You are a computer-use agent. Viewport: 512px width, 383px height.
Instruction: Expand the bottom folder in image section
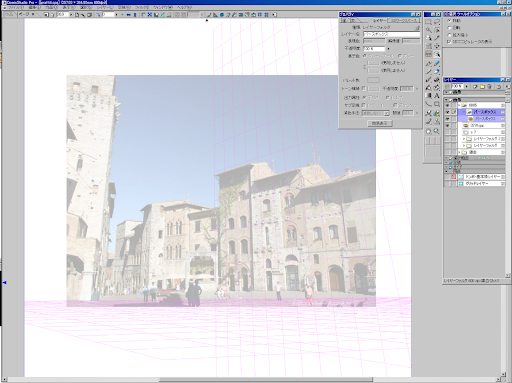tap(459, 152)
